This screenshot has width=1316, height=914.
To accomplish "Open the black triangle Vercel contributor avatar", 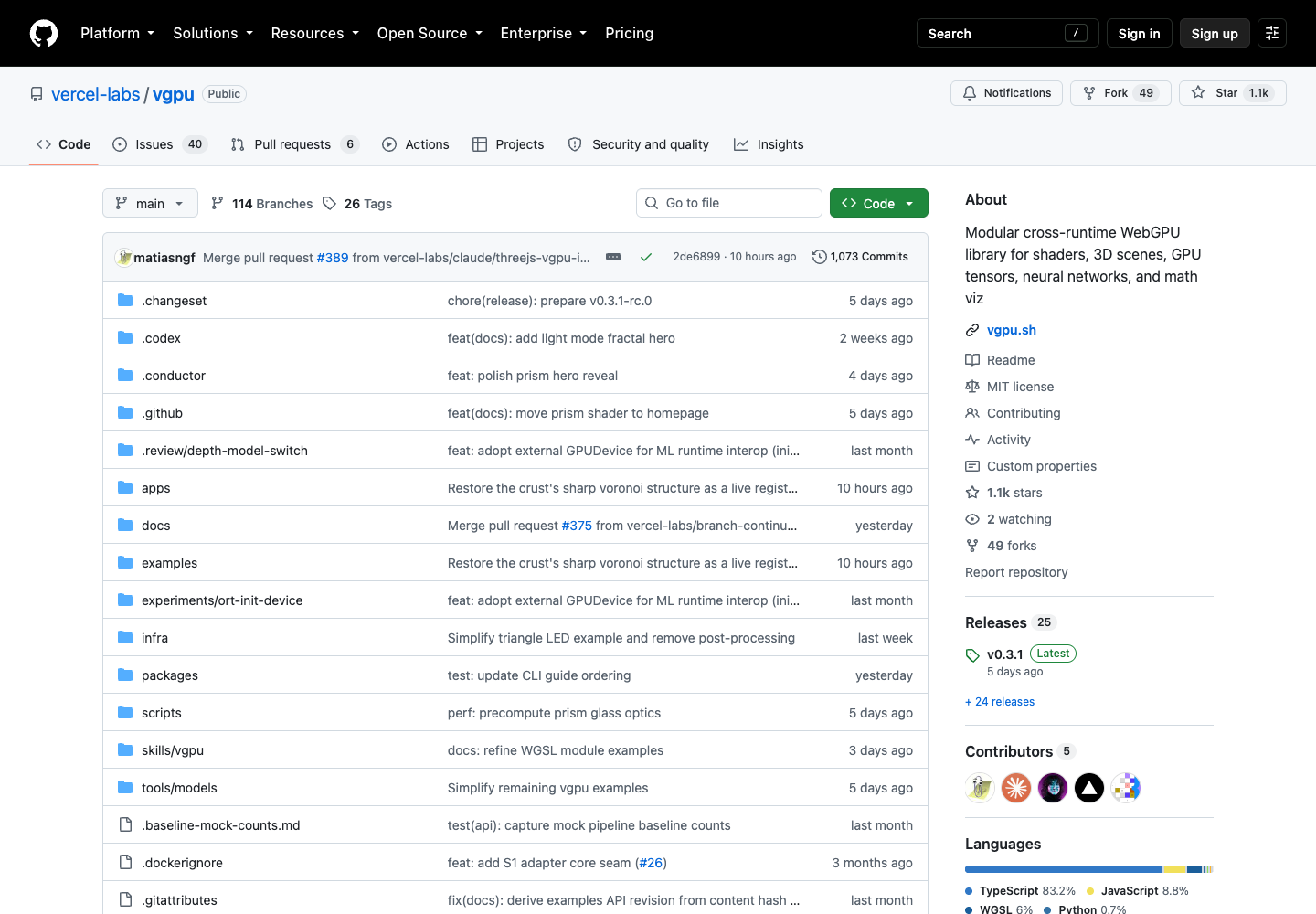I will [x=1089, y=787].
